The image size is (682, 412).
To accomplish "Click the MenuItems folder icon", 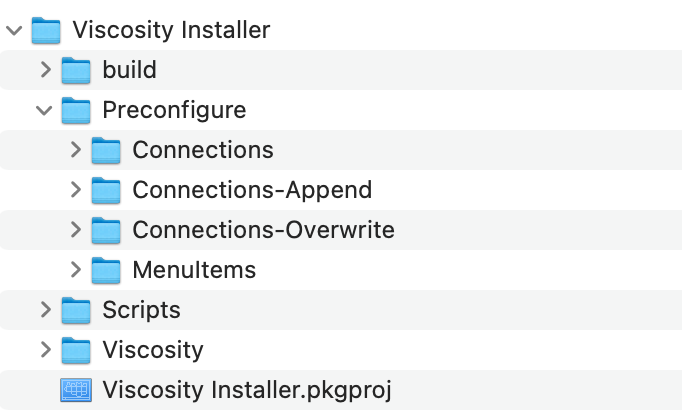I will click(x=106, y=270).
